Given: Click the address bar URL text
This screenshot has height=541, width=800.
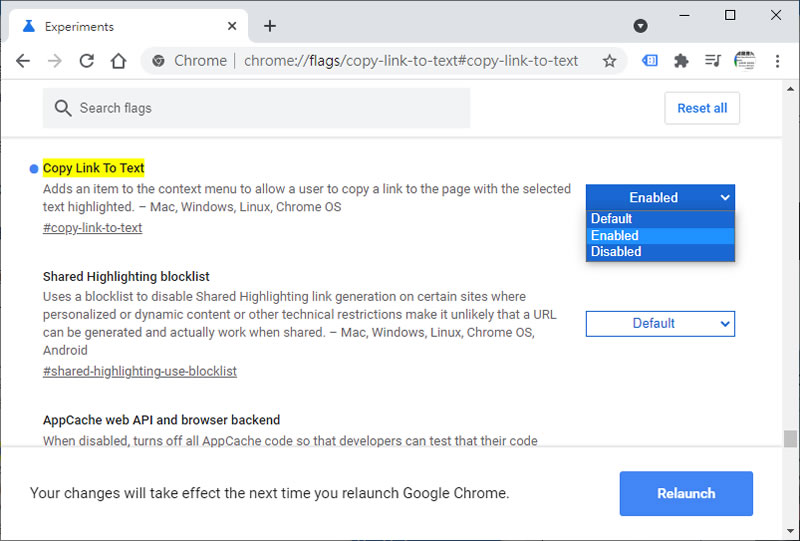Looking at the screenshot, I should [411, 61].
